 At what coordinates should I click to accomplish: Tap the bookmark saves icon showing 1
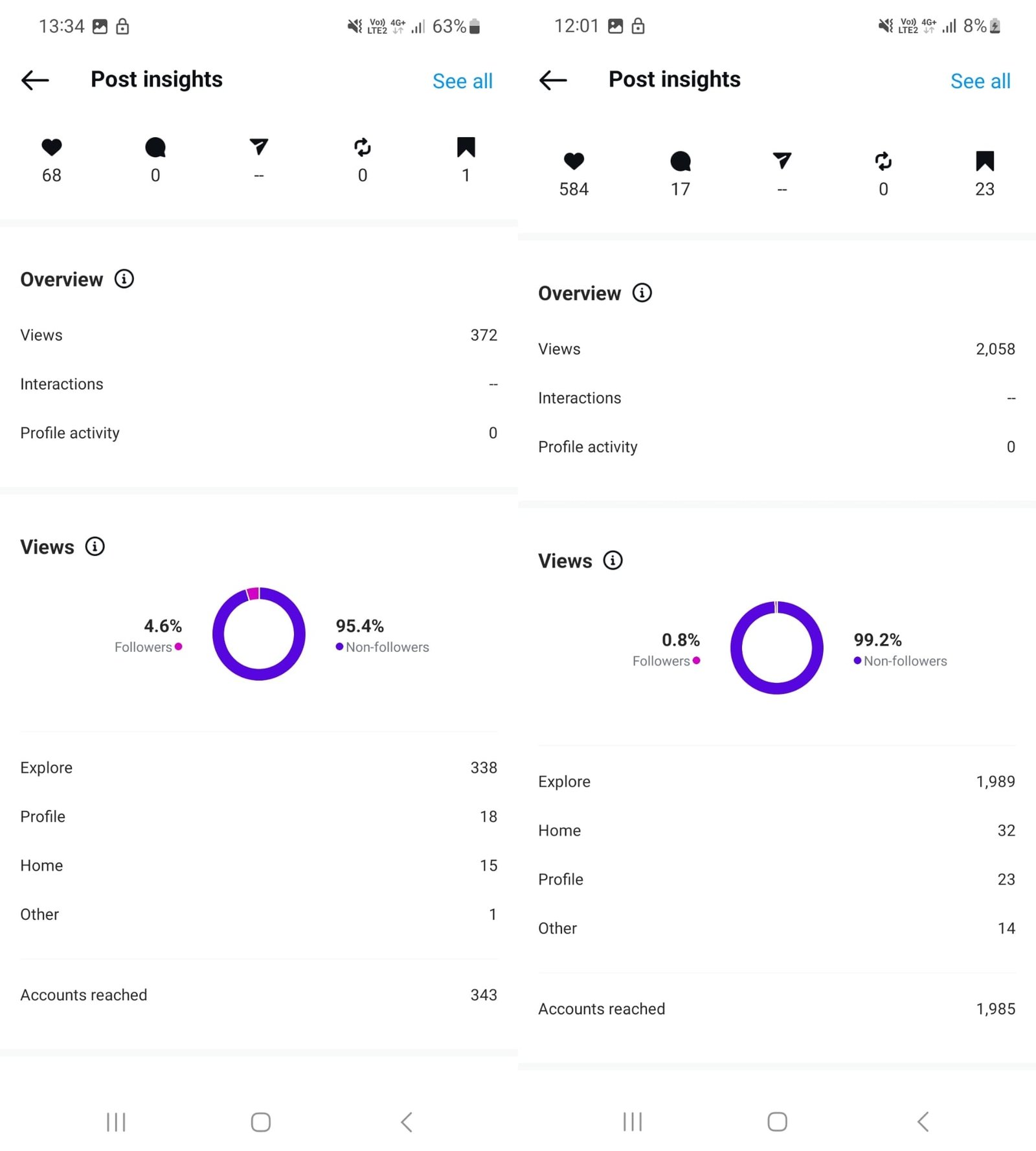tap(466, 148)
